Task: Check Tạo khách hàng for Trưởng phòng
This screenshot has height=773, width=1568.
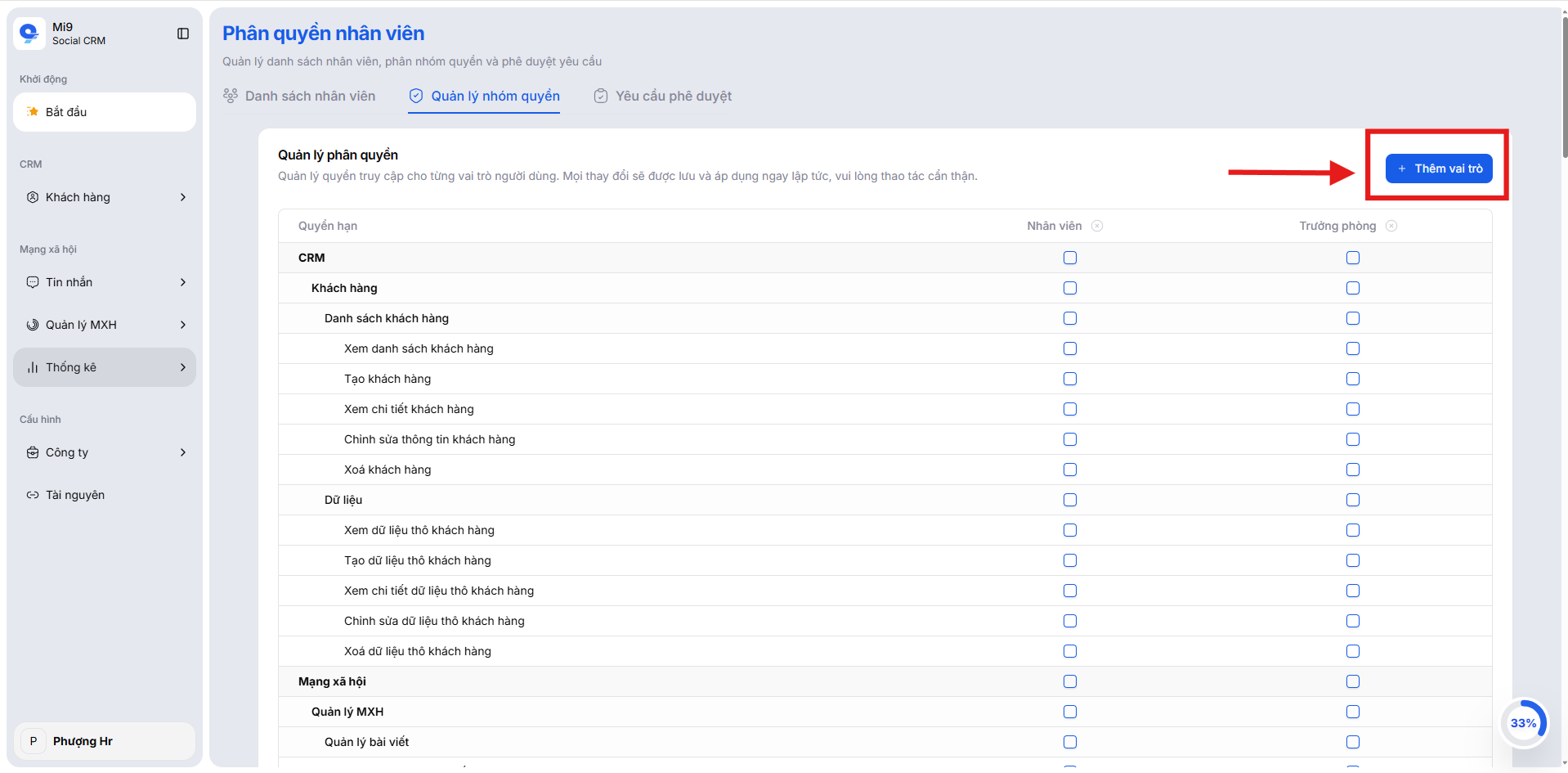Action: click(x=1353, y=379)
